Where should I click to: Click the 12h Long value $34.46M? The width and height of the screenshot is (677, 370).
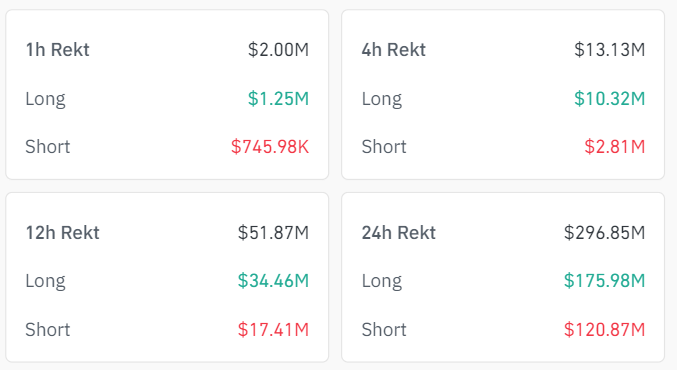(x=273, y=281)
